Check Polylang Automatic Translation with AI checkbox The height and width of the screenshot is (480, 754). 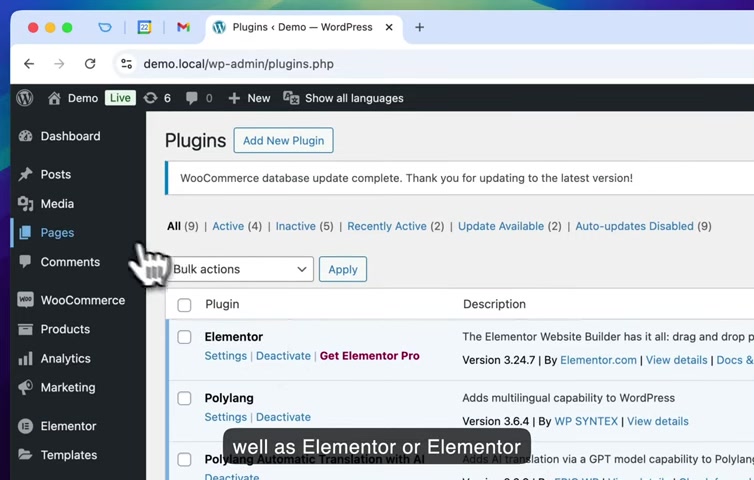[184, 459]
